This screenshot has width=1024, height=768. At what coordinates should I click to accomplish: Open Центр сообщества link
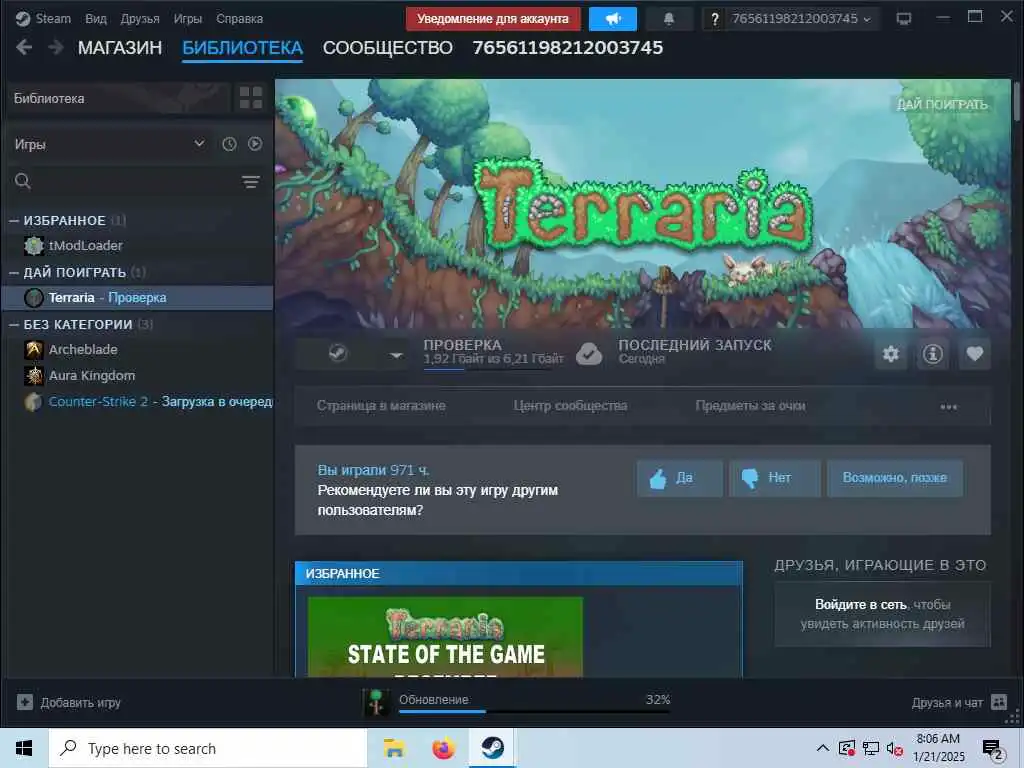pyautogui.click(x=570, y=406)
